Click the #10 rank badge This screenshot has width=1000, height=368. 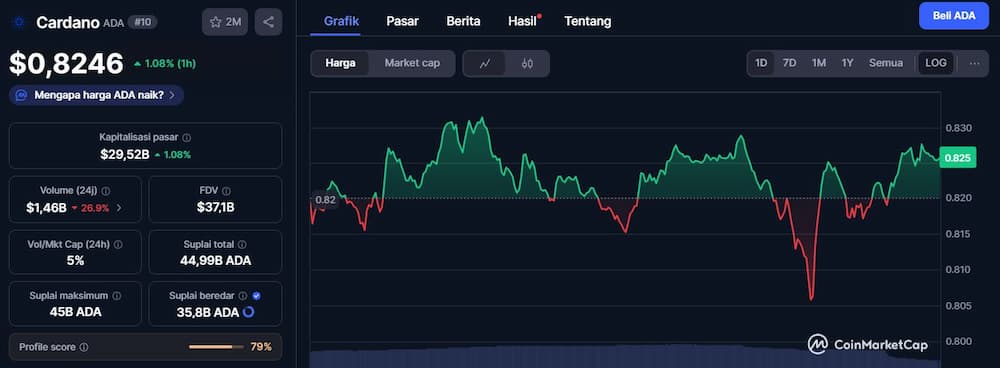pyautogui.click(x=142, y=22)
